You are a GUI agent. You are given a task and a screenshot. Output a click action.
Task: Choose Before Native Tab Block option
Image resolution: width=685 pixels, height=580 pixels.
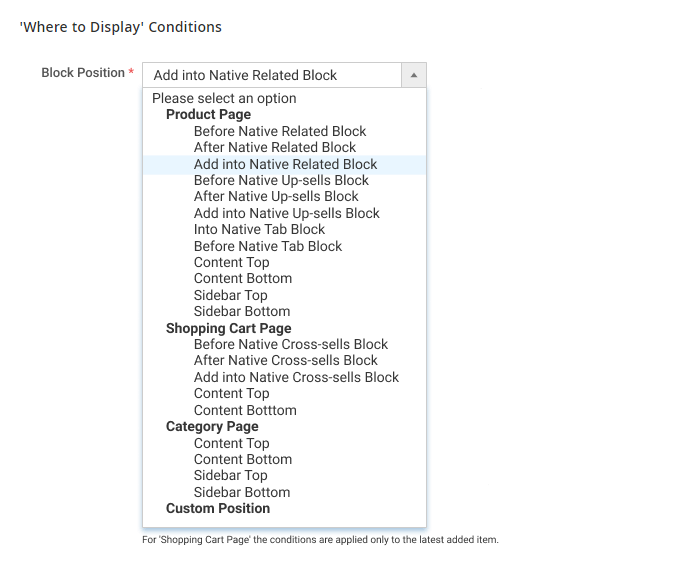[284, 246]
